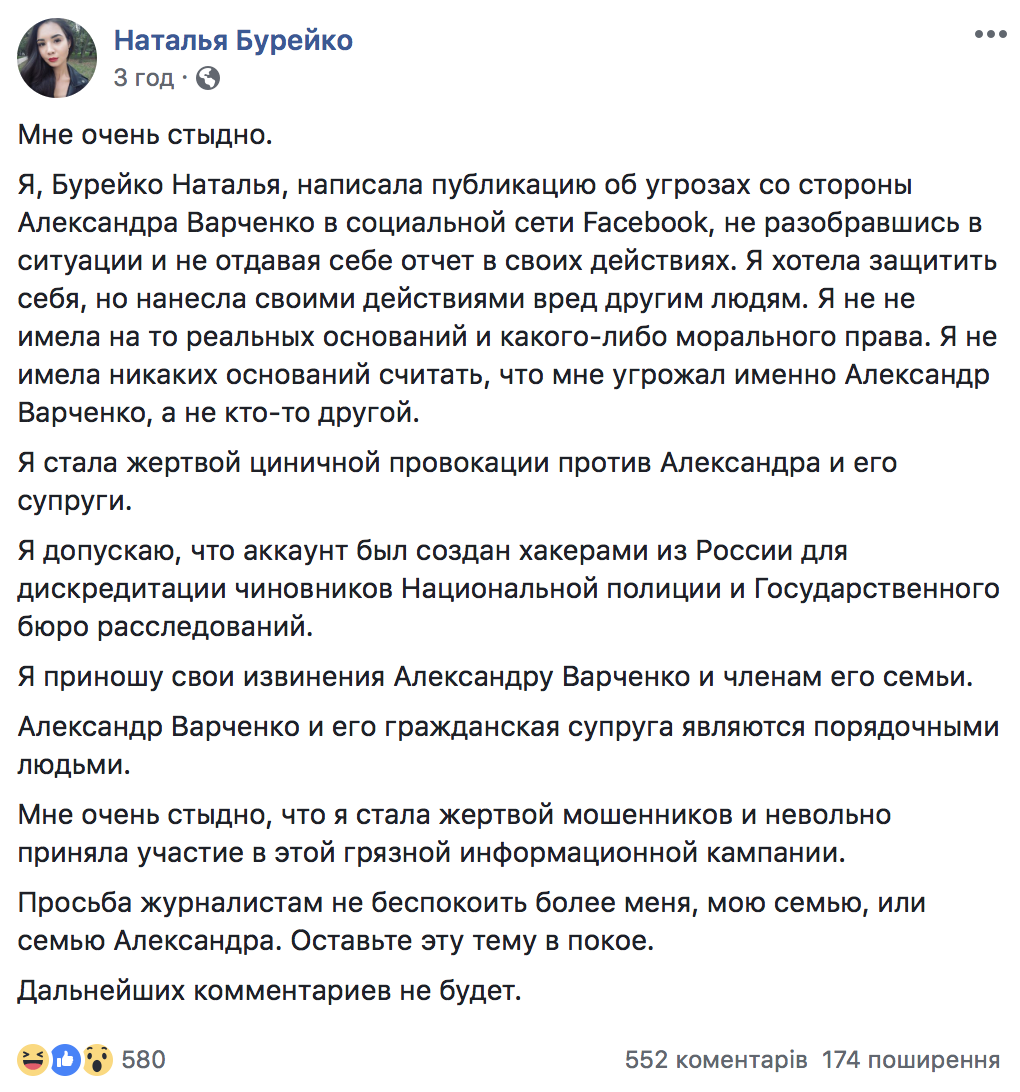Open the three-dot post options menu
Viewport: 1020px width, 1092px height.
tap(990, 34)
